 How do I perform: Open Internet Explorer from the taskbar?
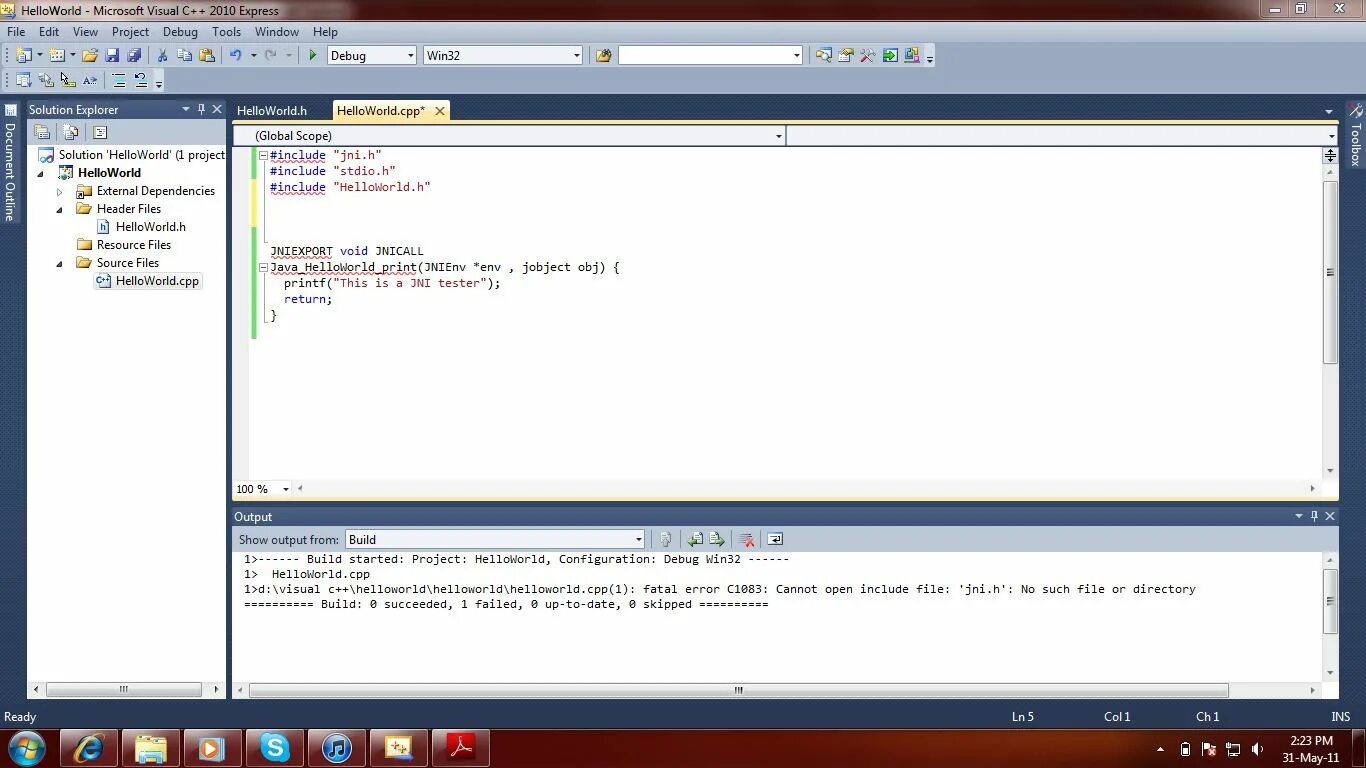tap(88, 748)
